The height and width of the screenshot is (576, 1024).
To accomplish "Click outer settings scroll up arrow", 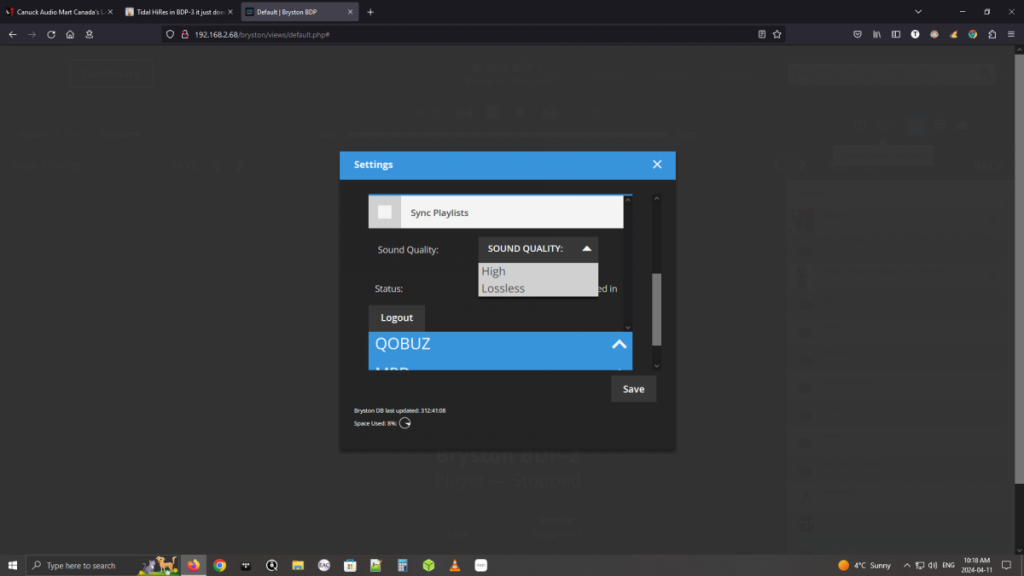I will tap(656, 199).
